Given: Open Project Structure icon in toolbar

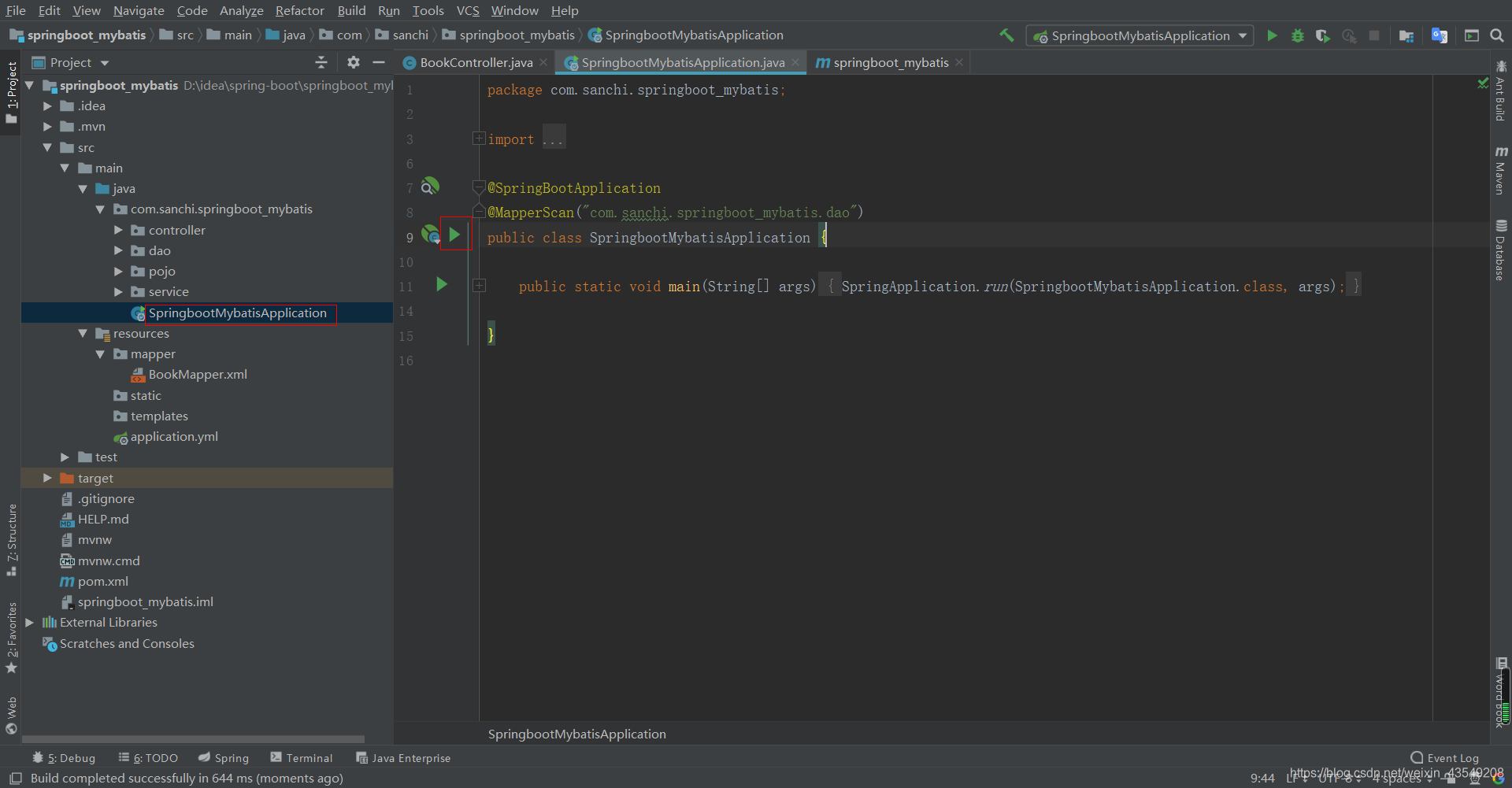Looking at the screenshot, I should 1406,35.
